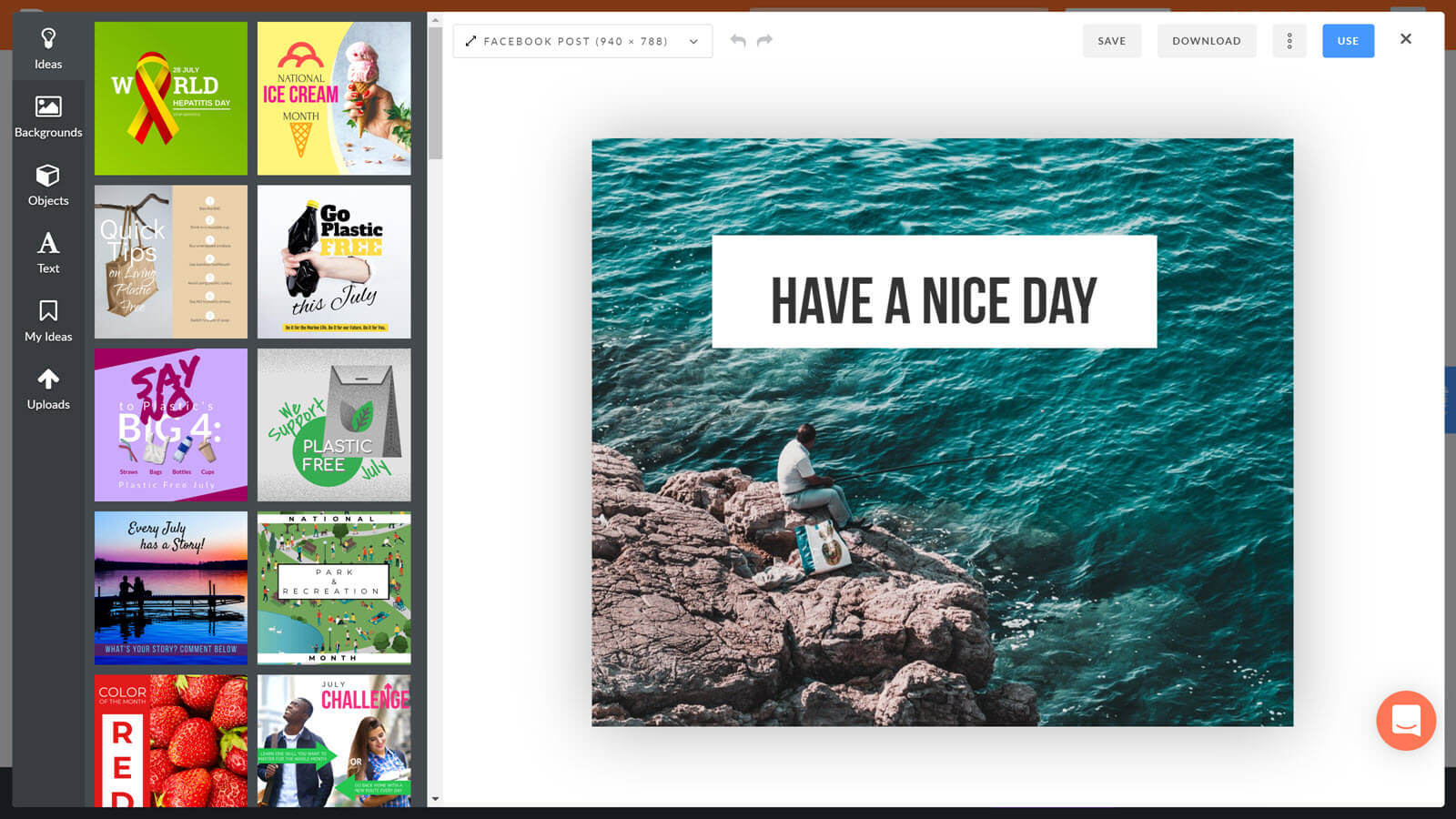Open the three-dot more options menu
Screen dimensions: 1456x819
click(1289, 41)
